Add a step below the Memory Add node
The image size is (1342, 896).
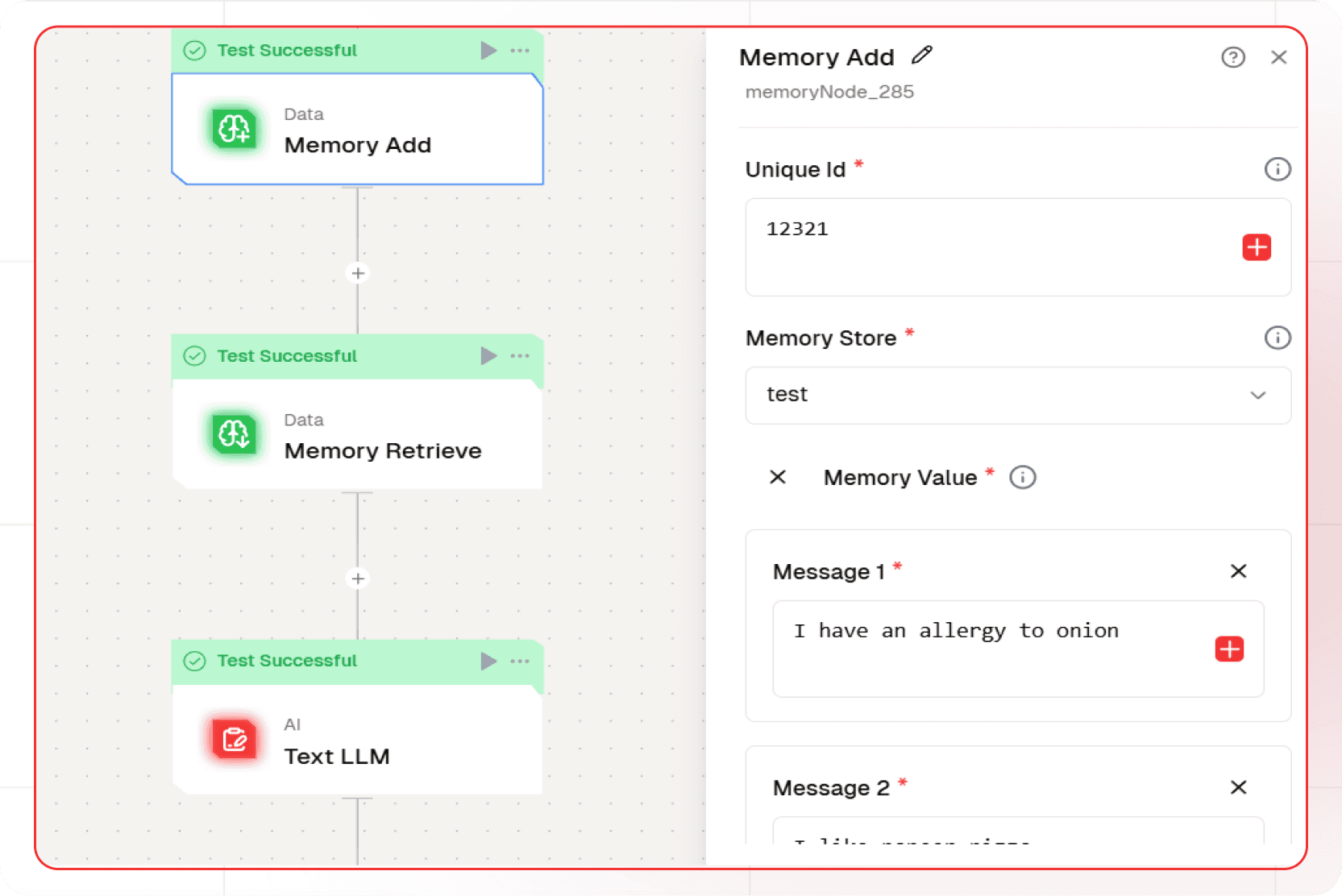point(358,273)
